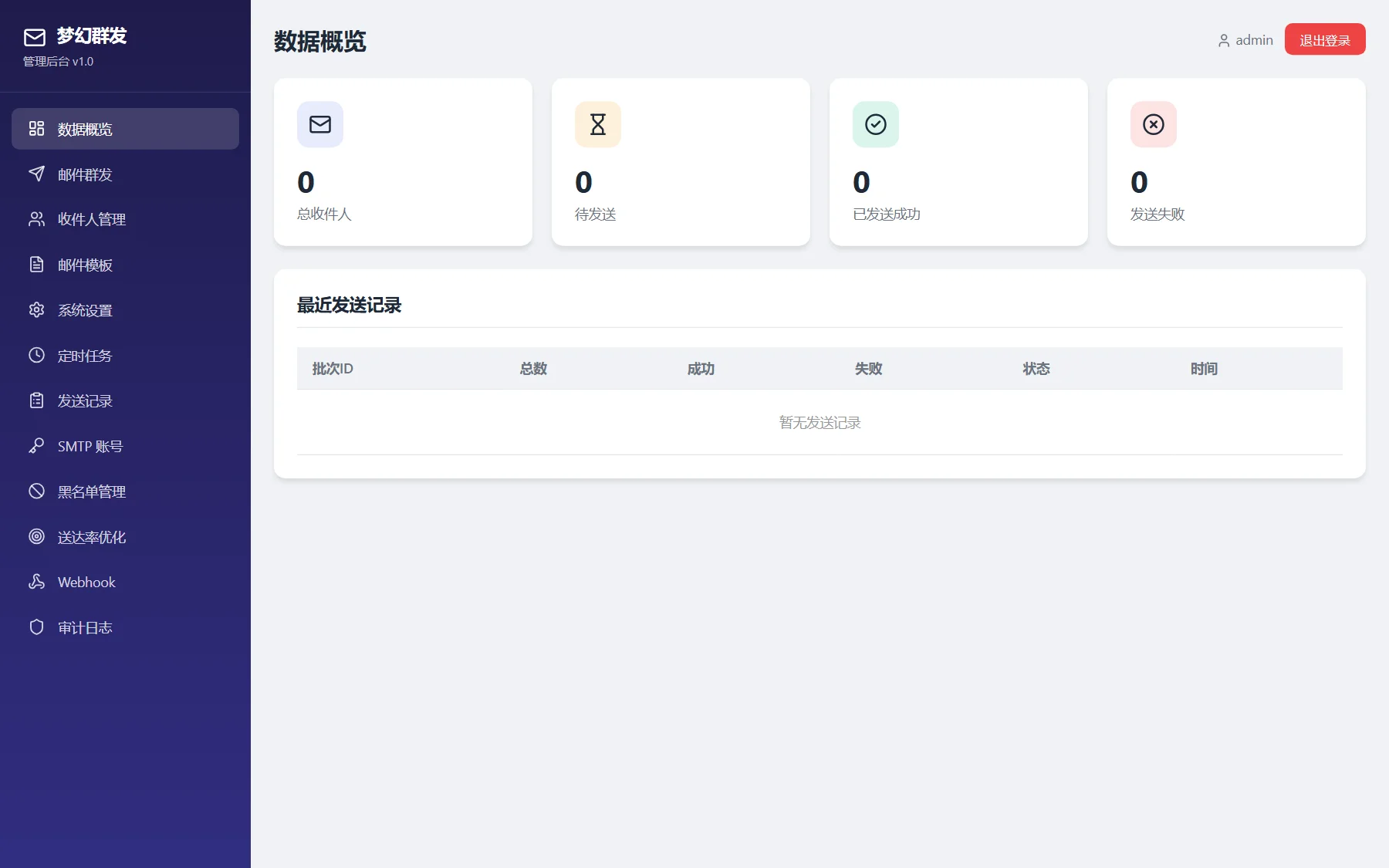Click the grid icon beside 数据概览
The height and width of the screenshot is (868, 1389).
point(36,128)
